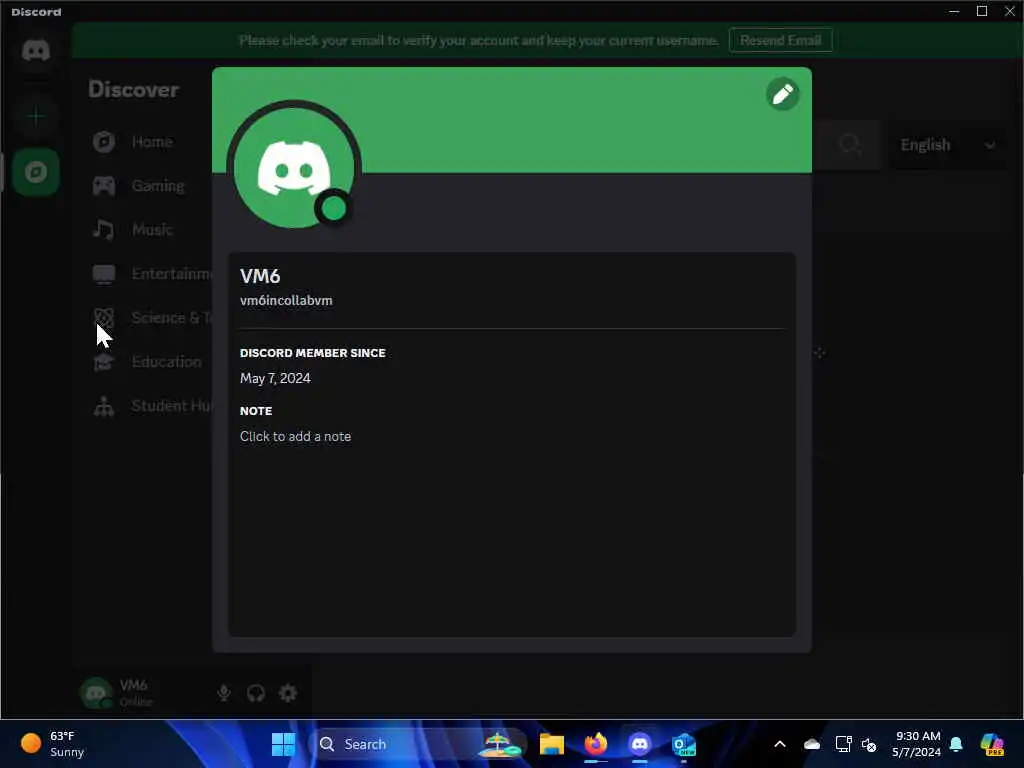Image resolution: width=1024 pixels, height=768 pixels.
Task: Show hidden tray icons chevron
Action: [780, 744]
